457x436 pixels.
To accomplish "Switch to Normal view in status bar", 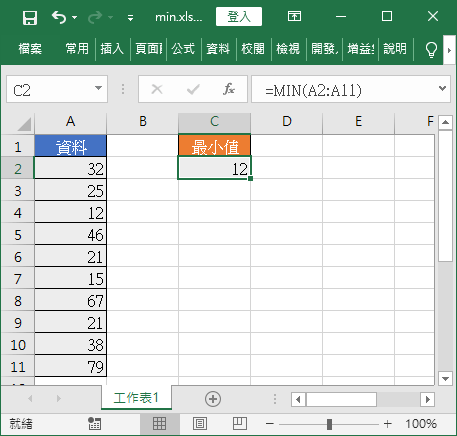I will coord(159,424).
